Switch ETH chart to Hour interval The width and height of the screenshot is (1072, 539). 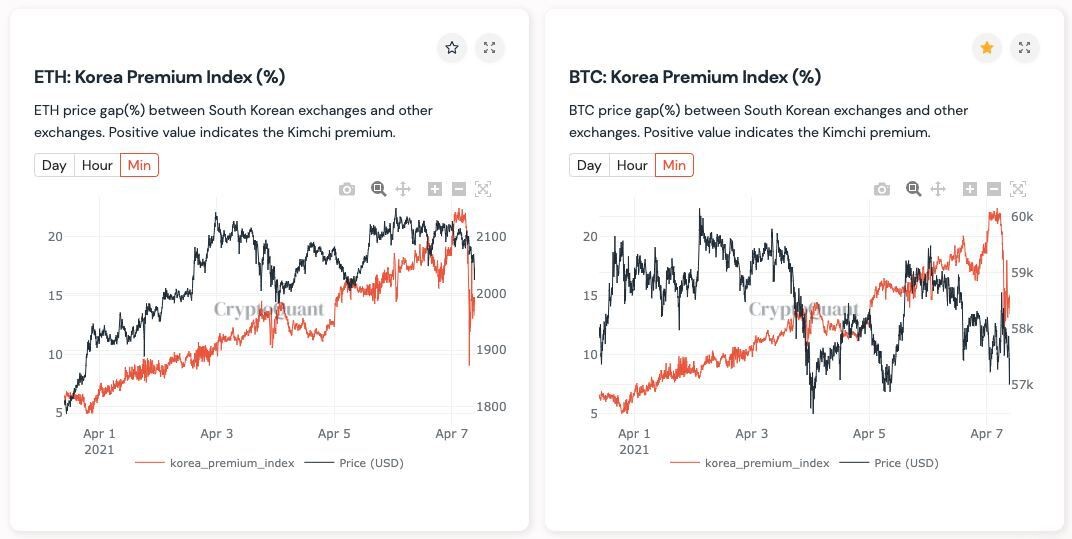click(97, 165)
